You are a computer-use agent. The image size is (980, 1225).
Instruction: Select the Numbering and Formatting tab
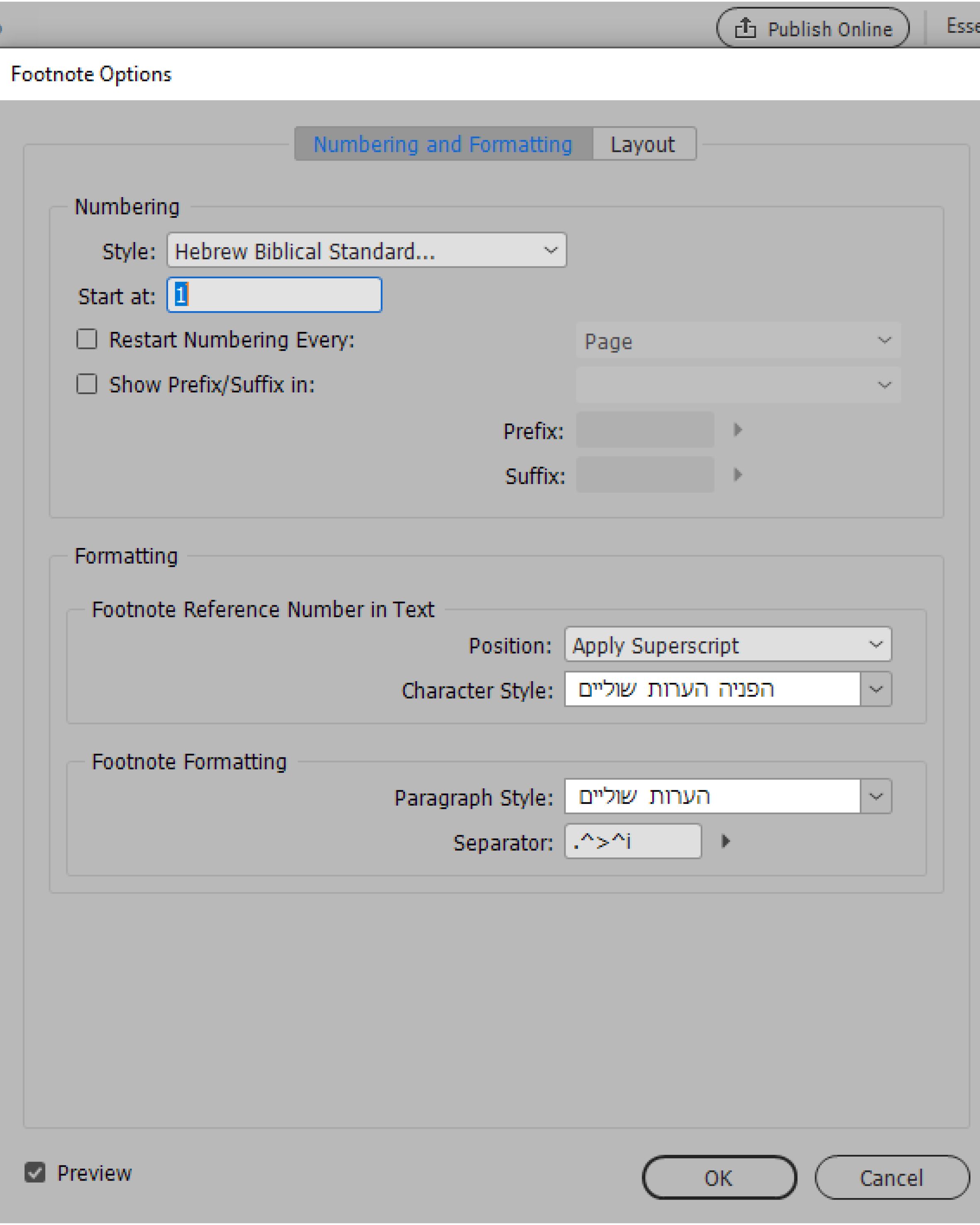443,144
